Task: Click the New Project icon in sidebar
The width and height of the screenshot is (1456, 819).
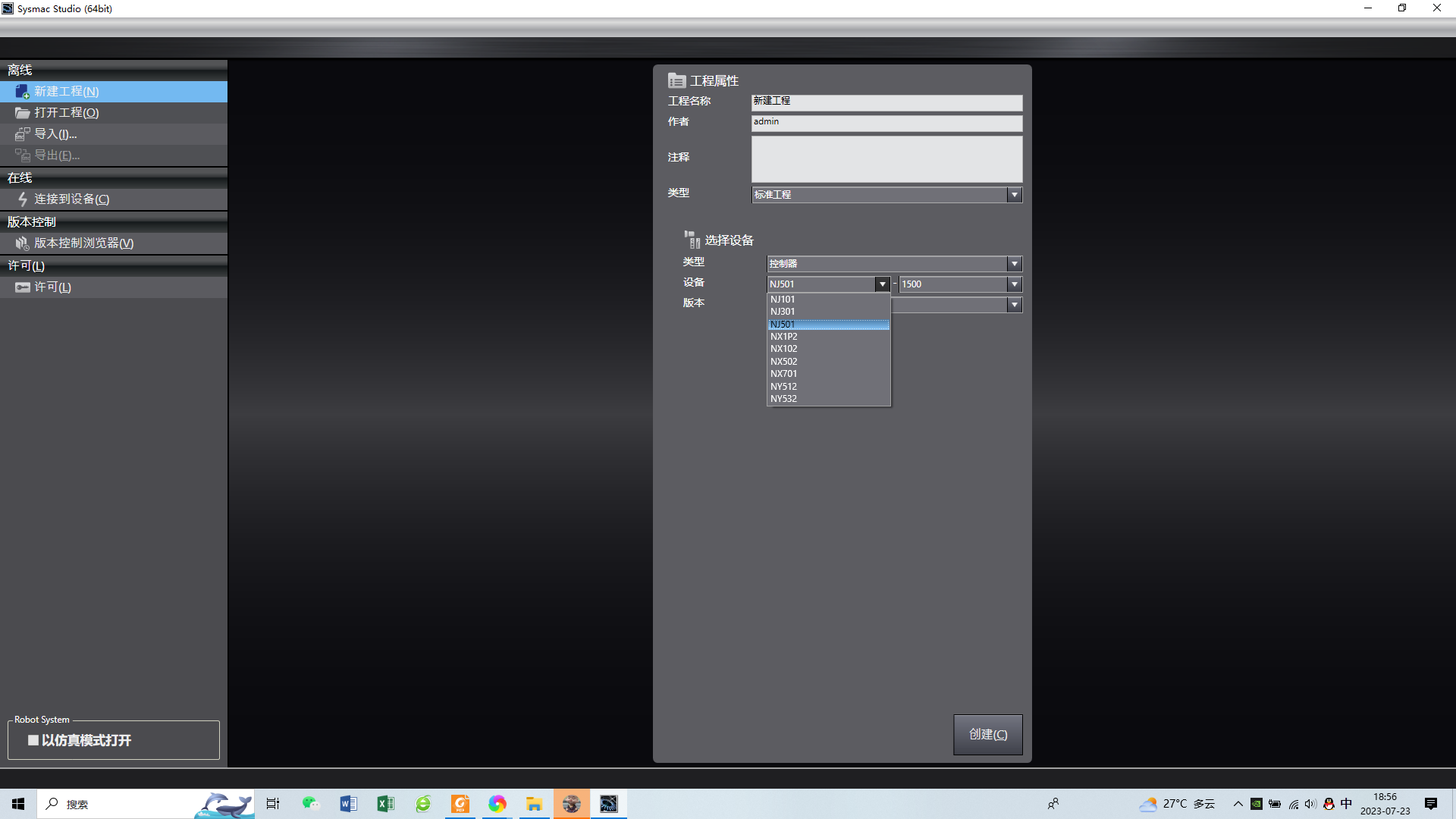Action: [22, 92]
